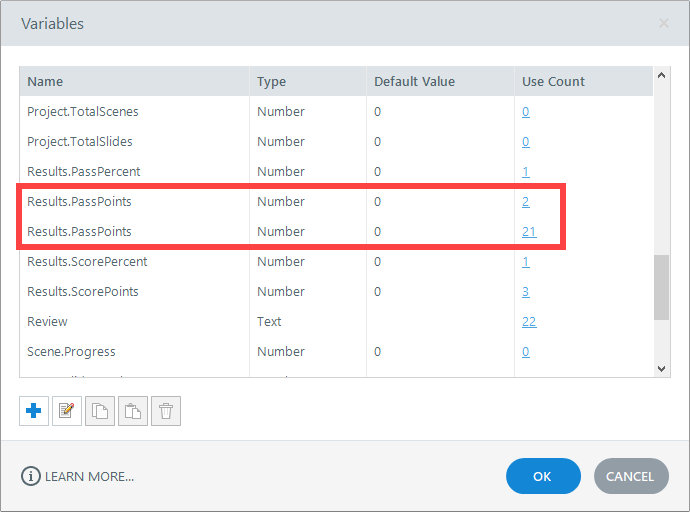Open use count 3 for Results.ScorePoints
This screenshot has width=690, height=512.
pos(526,292)
